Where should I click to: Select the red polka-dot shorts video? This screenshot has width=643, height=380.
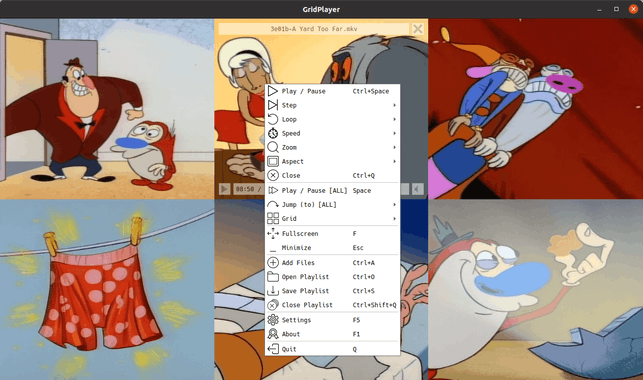(107, 289)
